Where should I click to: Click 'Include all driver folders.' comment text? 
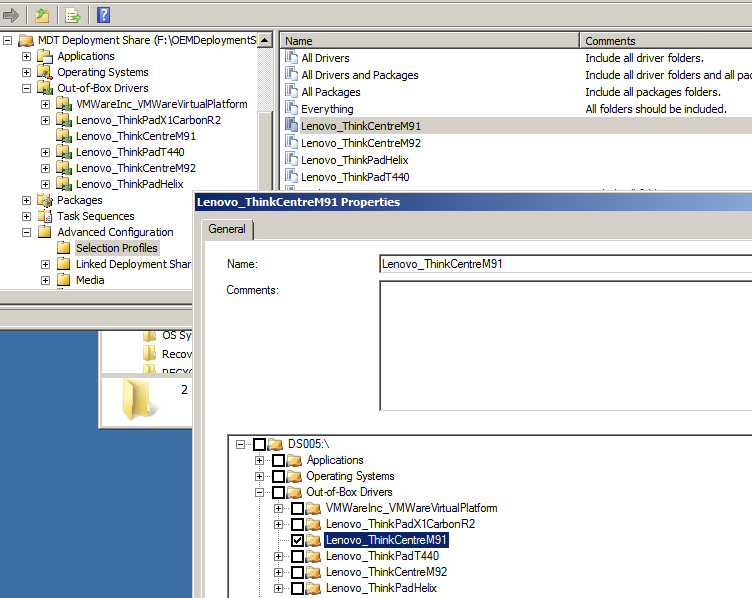coord(644,58)
